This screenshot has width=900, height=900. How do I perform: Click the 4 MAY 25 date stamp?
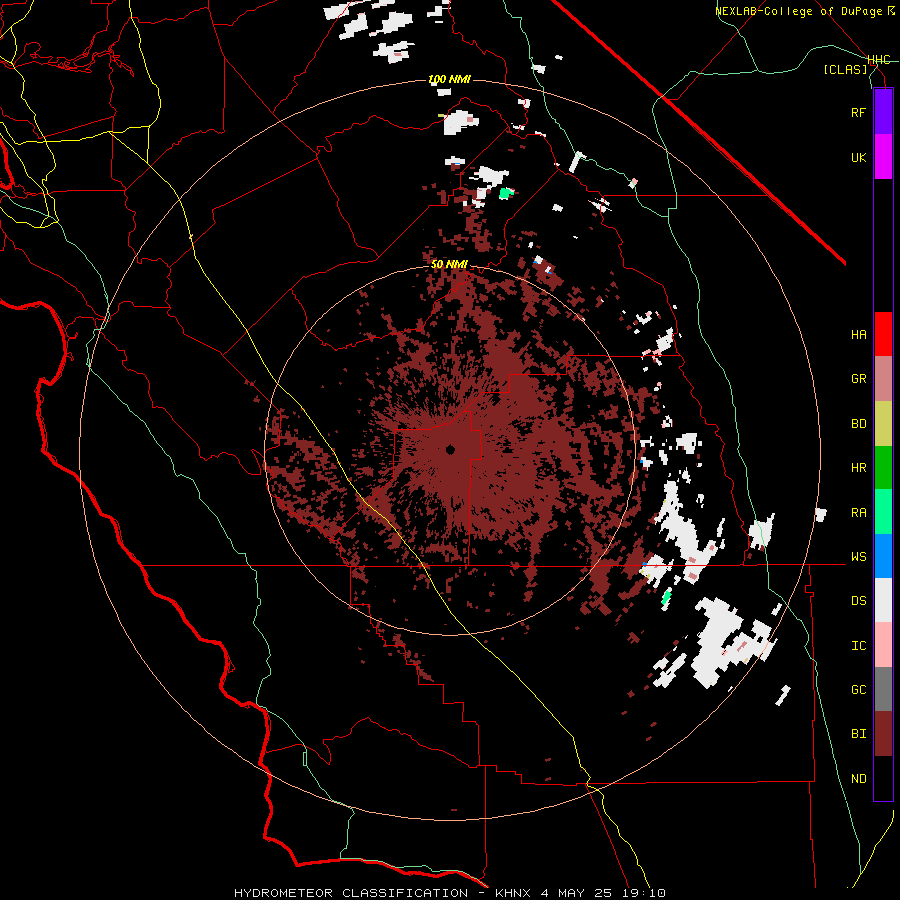point(577,893)
